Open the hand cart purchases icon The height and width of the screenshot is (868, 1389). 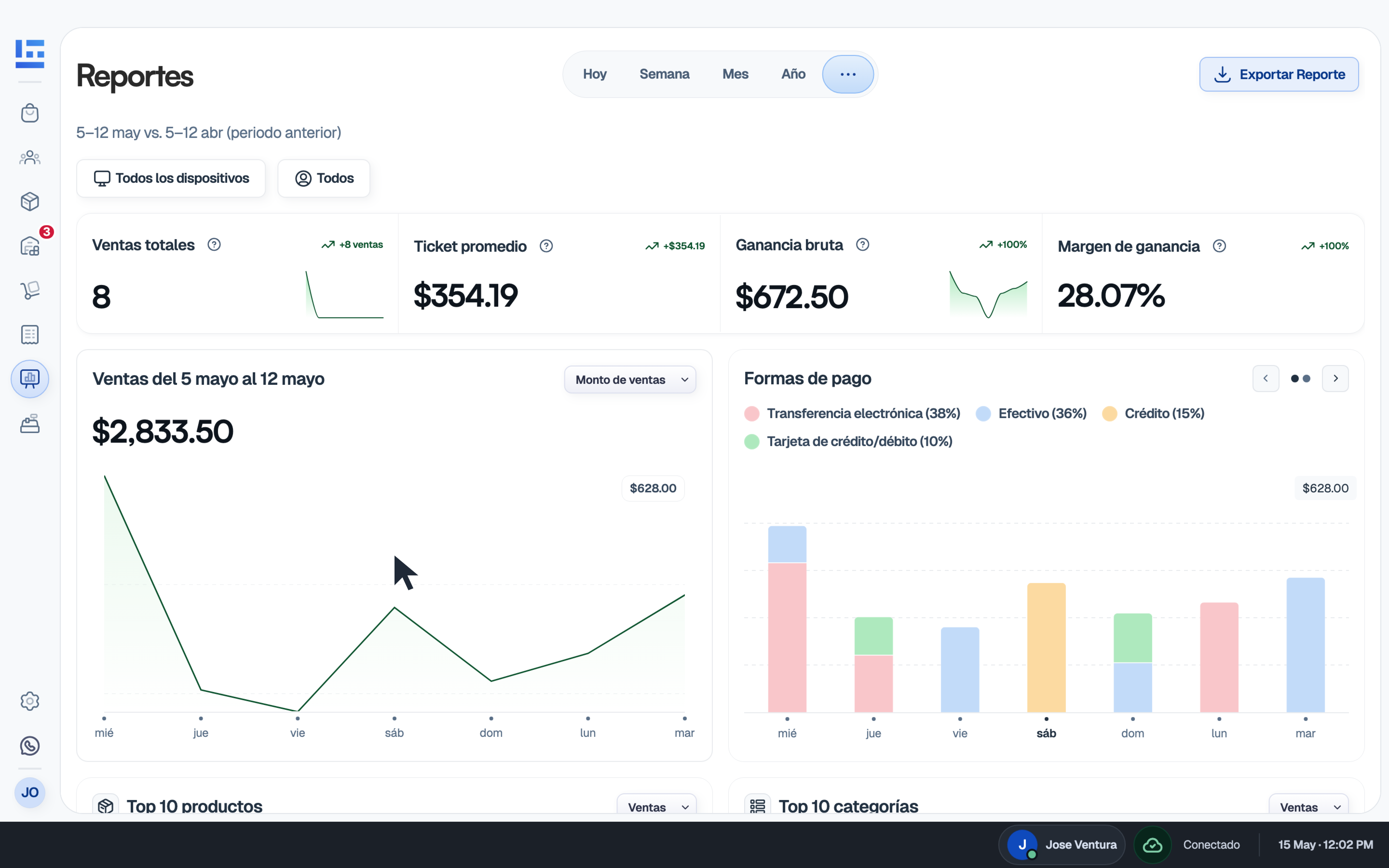point(30,290)
